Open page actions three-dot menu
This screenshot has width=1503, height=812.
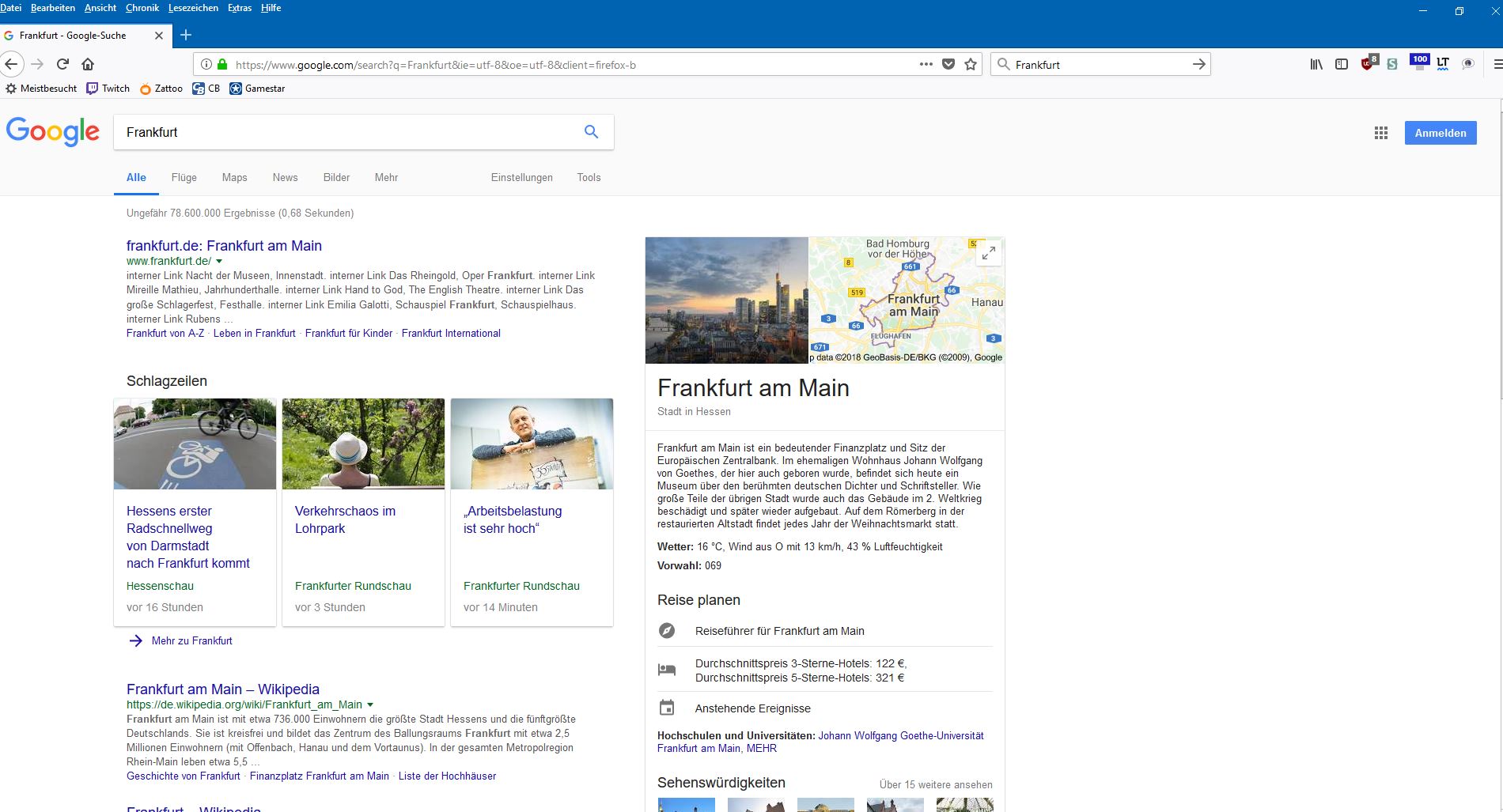click(x=926, y=64)
